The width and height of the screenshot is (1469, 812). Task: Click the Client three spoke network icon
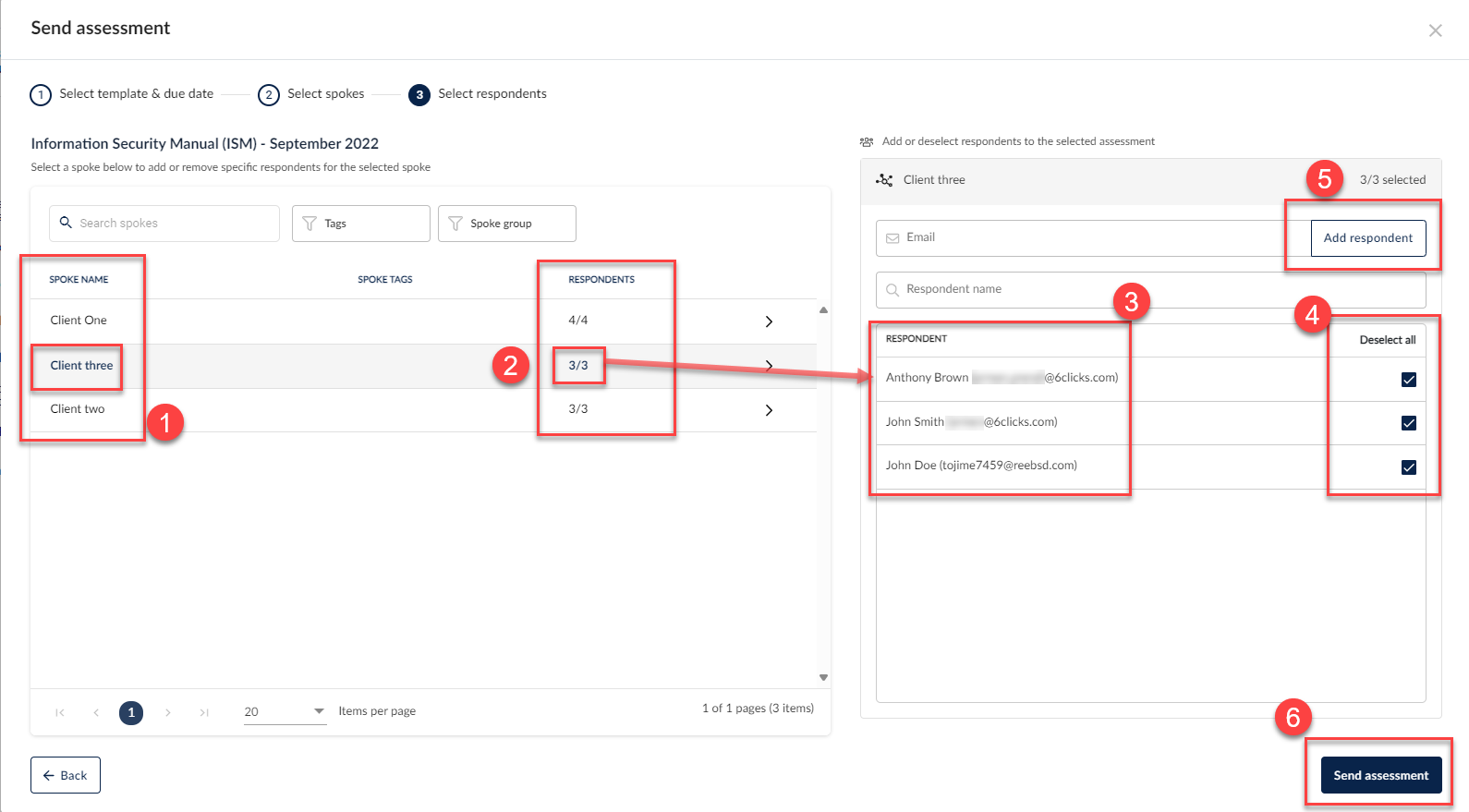[884, 180]
